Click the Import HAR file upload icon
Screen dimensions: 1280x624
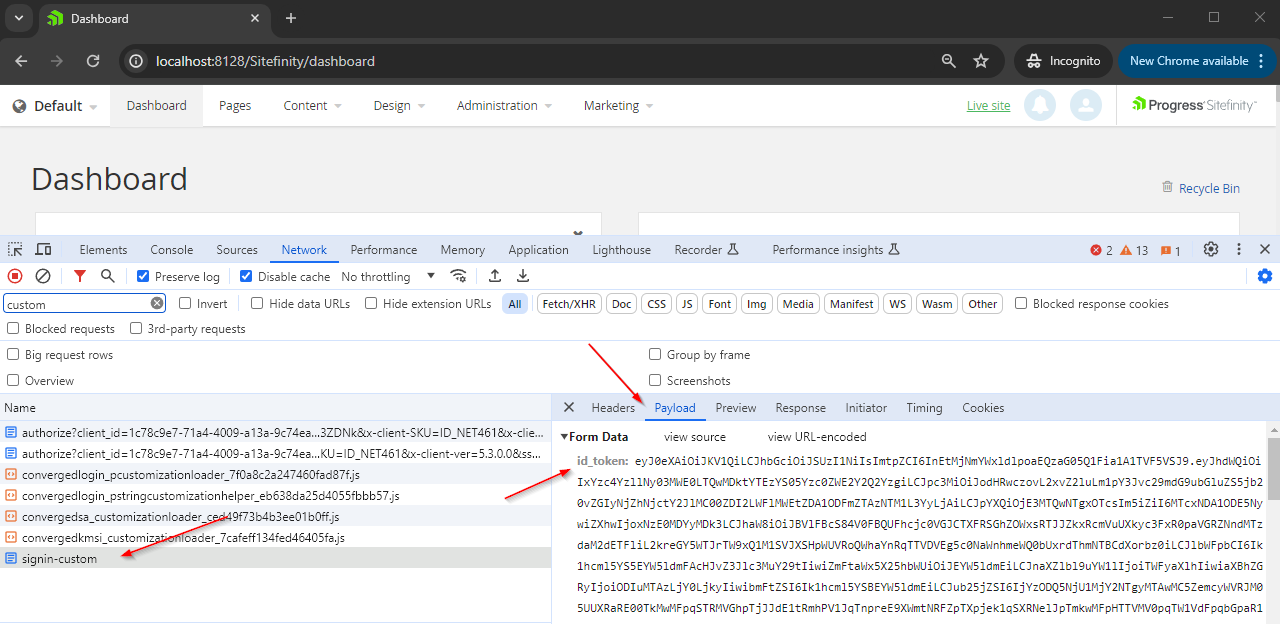click(495, 276)
